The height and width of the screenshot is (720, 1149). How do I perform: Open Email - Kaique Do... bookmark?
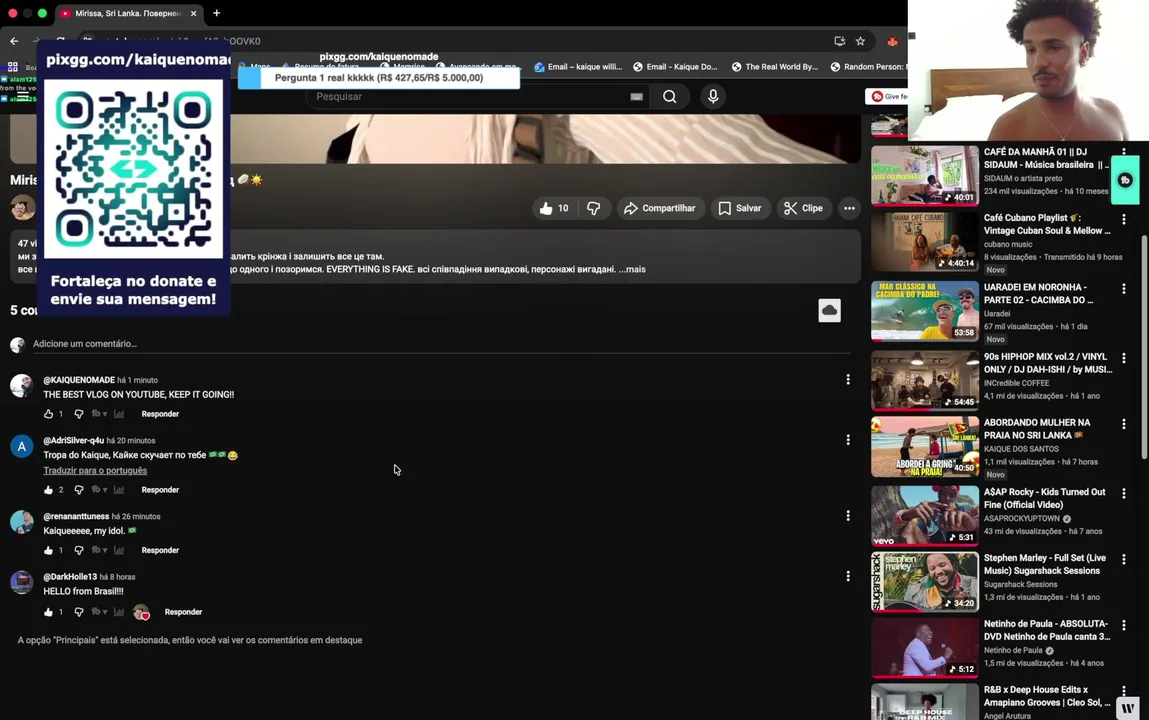[675, 67]
